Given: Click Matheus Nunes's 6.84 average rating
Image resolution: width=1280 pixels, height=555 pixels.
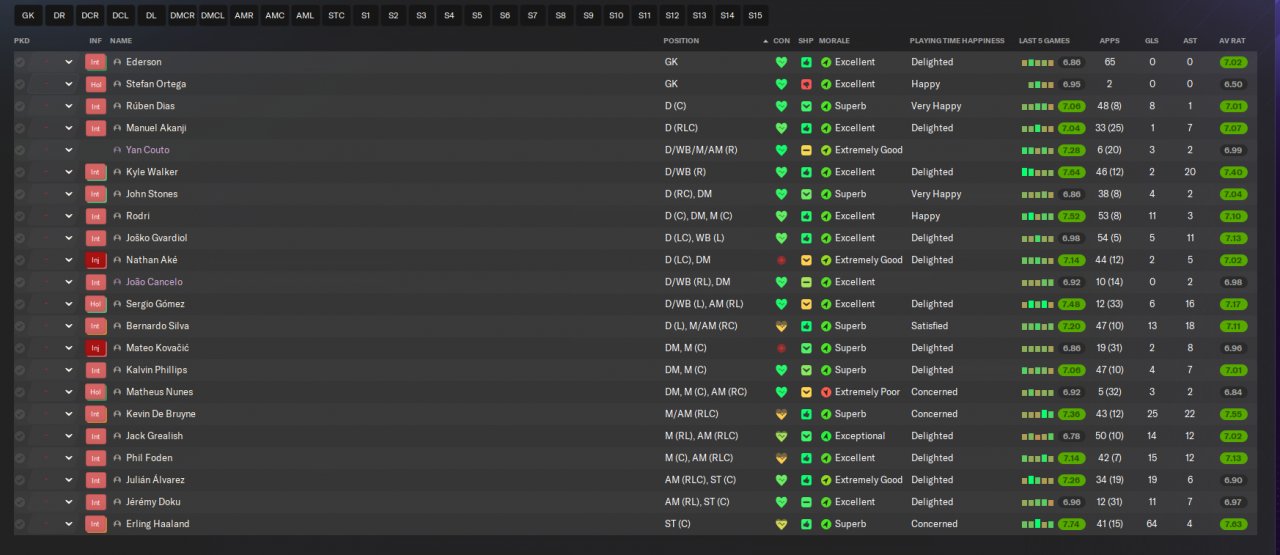Looking at the screenshot, I should click(1233, 392).
